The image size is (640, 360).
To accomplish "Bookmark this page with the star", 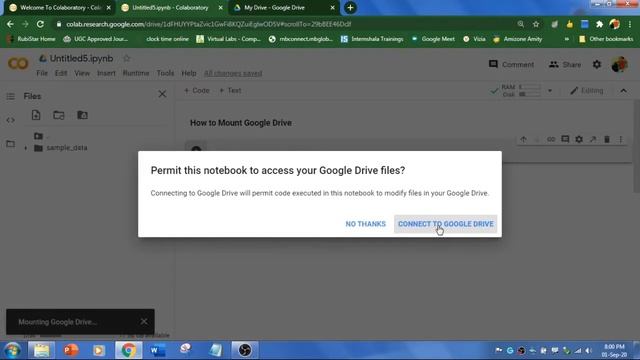I will point(536,24).
